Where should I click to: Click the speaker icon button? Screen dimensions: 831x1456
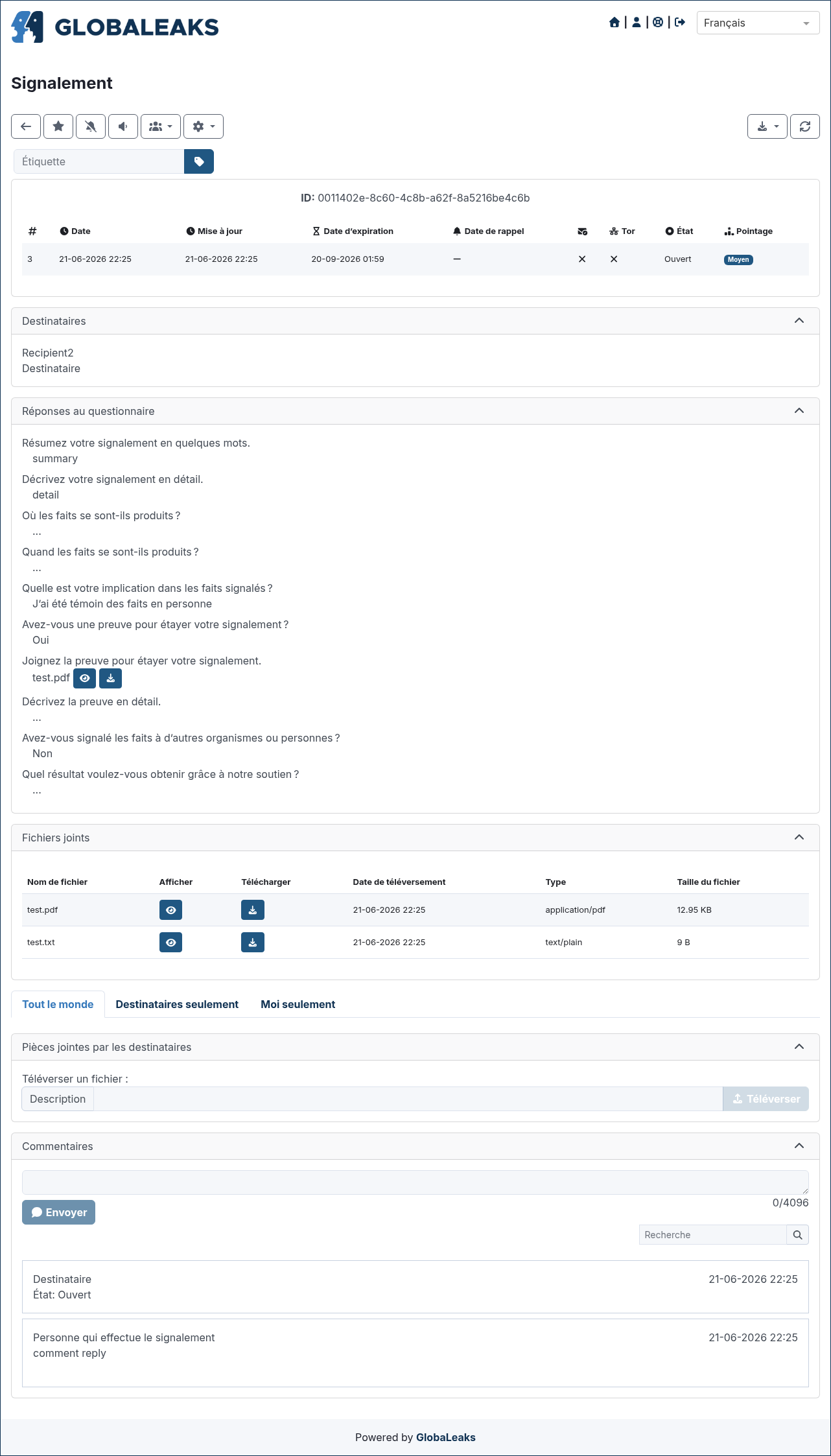[x=123, y=126]
